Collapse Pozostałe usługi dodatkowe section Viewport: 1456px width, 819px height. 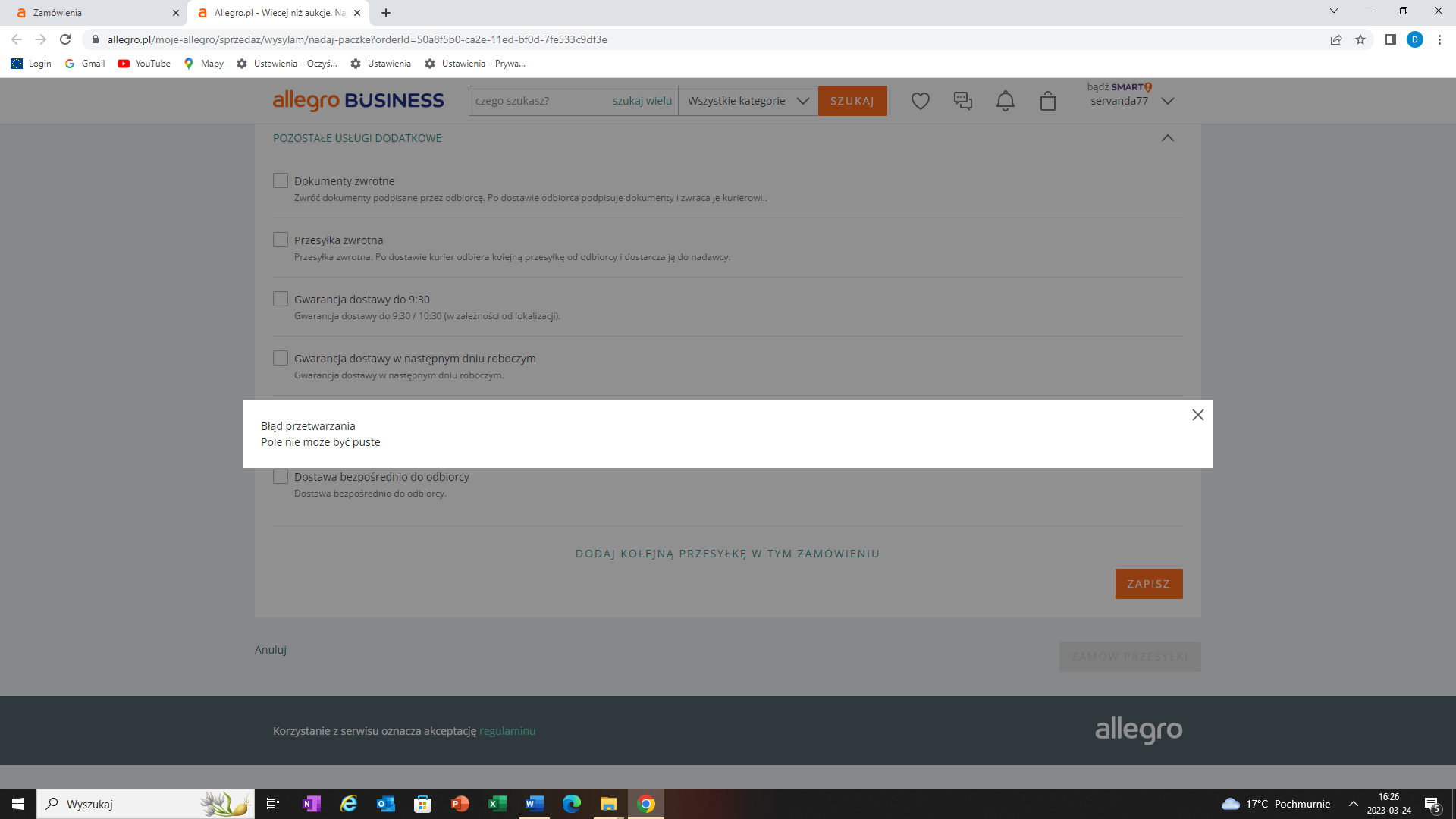coord(1167,138)
